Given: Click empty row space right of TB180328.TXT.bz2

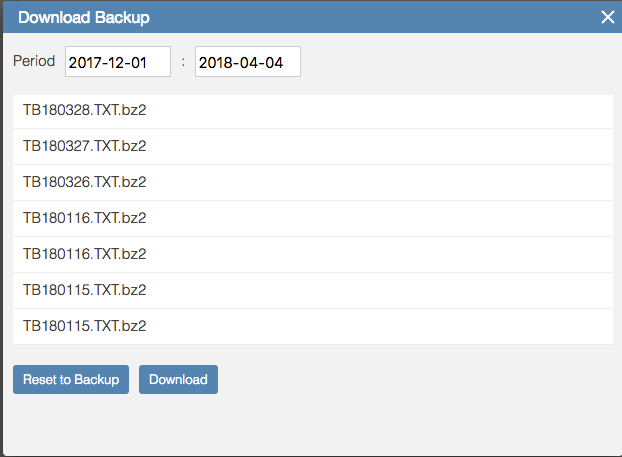Looking at the screenshot, I should 377,111.
